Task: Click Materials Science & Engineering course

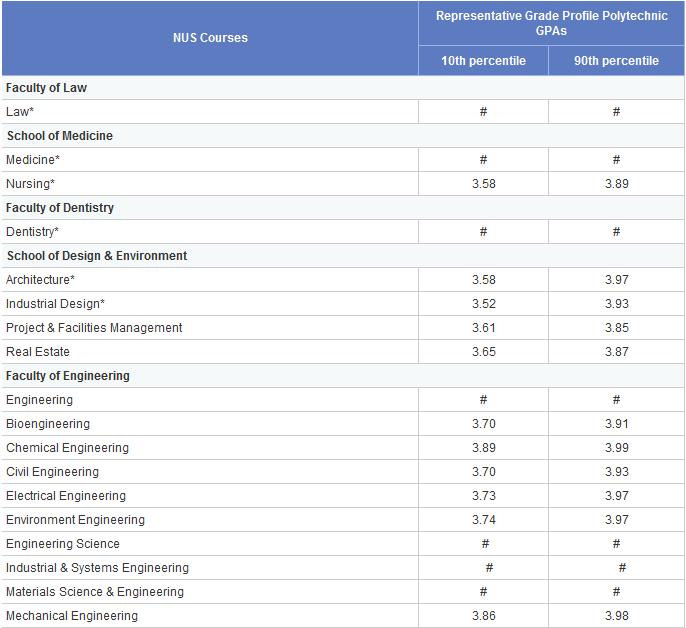Action: 95,592
